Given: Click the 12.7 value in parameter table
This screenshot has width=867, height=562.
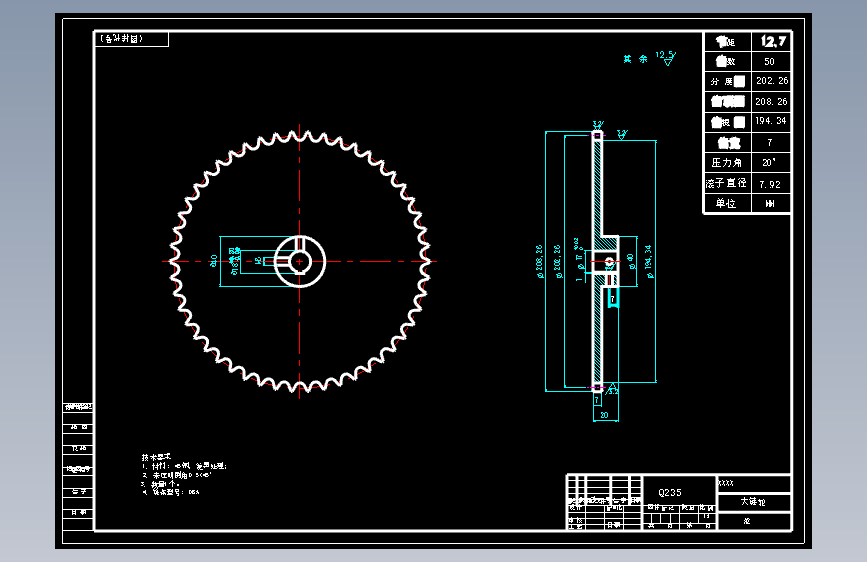Looking at the screenshot, I should (772, 41).
